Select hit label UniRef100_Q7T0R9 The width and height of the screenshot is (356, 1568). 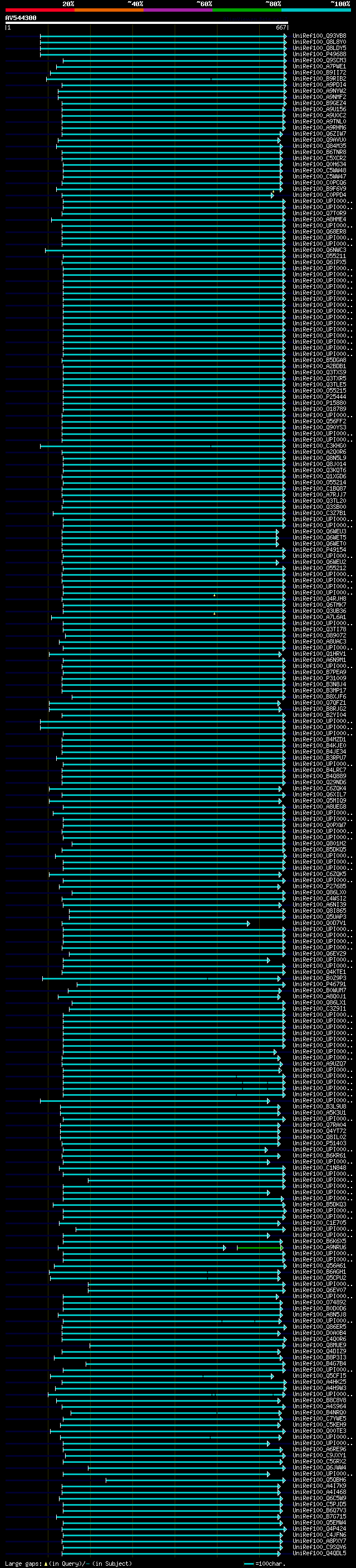pos(319,213)
